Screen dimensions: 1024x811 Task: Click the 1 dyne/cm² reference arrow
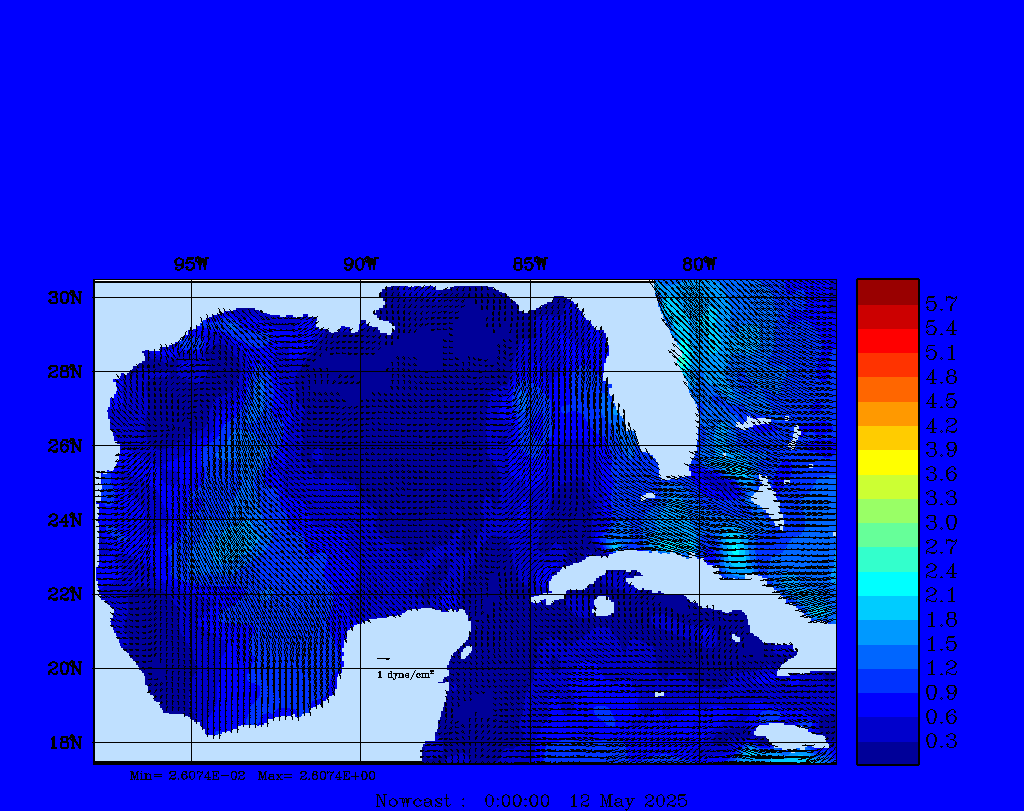[x=383, y=658]
